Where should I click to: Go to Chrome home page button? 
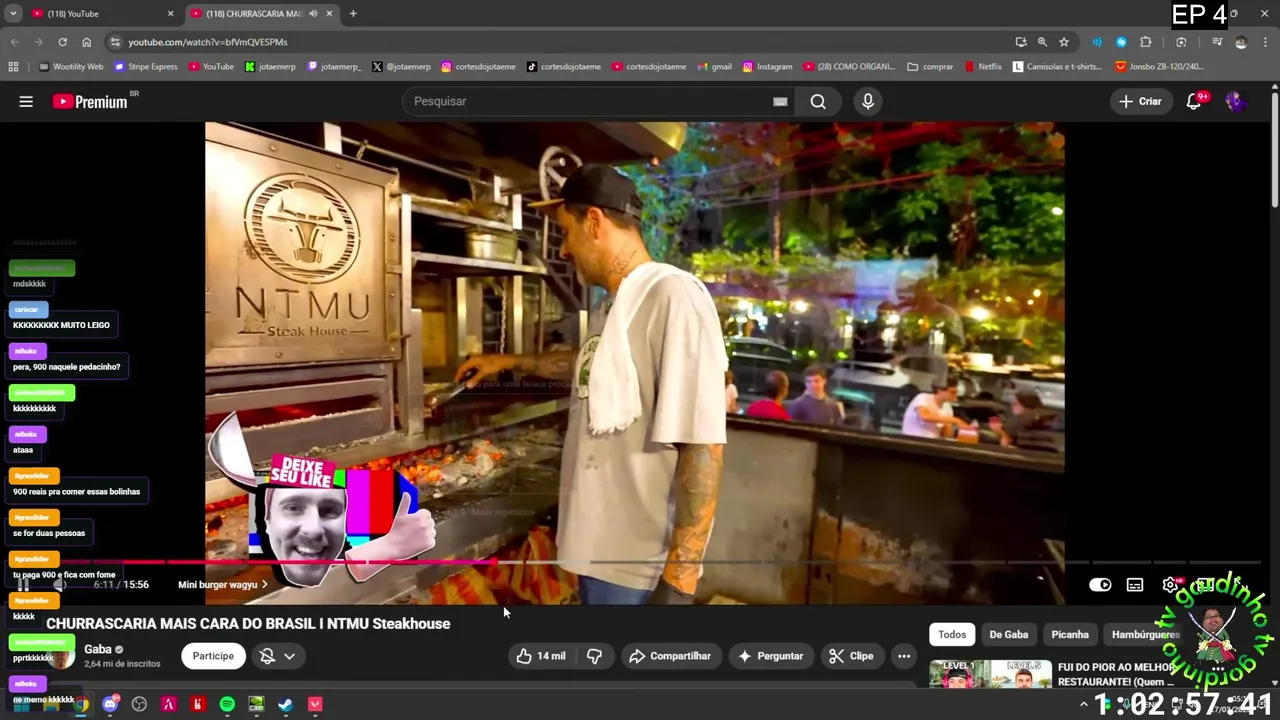[x=87, y=42]
